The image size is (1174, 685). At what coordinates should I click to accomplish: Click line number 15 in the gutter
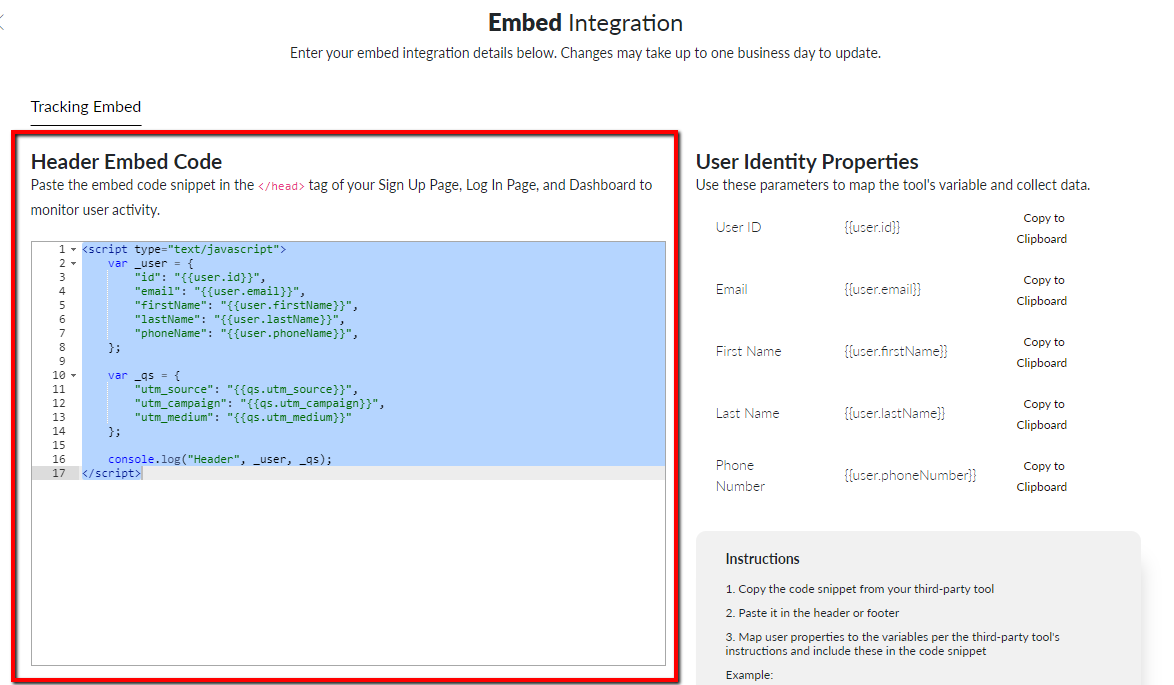[58, 445]
